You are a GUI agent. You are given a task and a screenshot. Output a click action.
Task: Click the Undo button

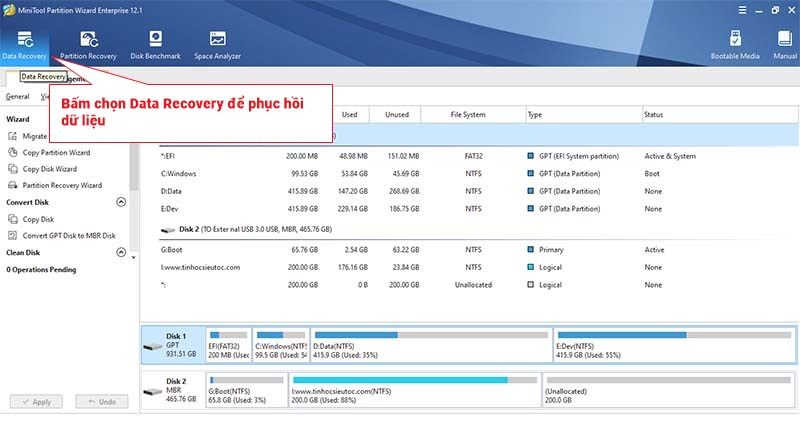102,402
